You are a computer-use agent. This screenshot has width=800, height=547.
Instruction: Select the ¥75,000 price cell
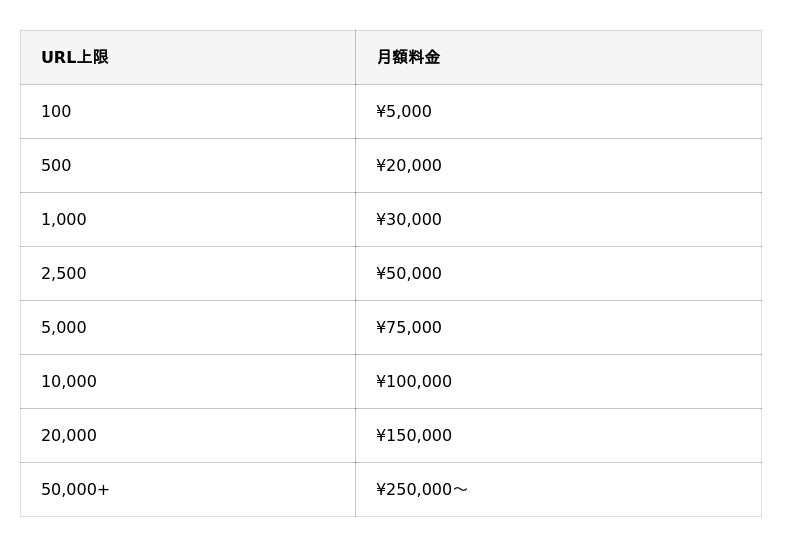click(409, 328)
